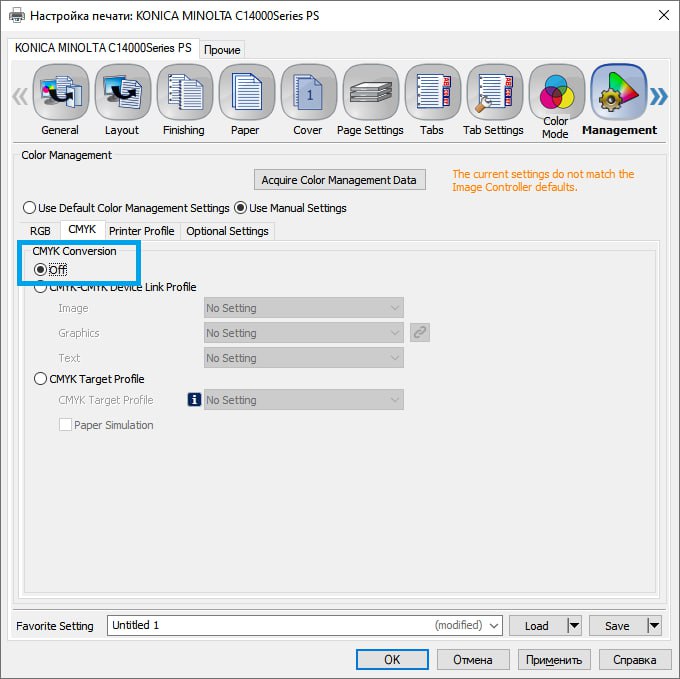Screen dimensions: 680x679
Task: Click the link icon beside Graphics dropdown
Action: [x=420, y=333]
